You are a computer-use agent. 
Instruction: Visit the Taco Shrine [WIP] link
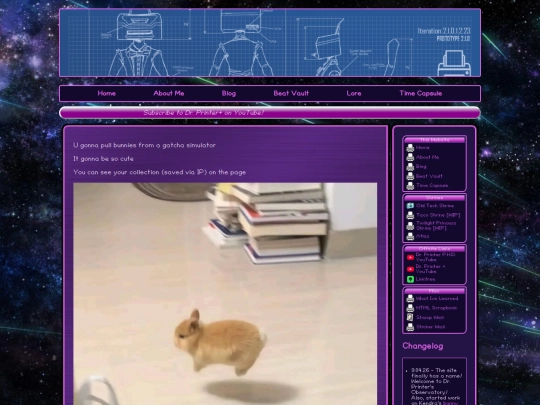pyautogui.click(x=438, y=215)
